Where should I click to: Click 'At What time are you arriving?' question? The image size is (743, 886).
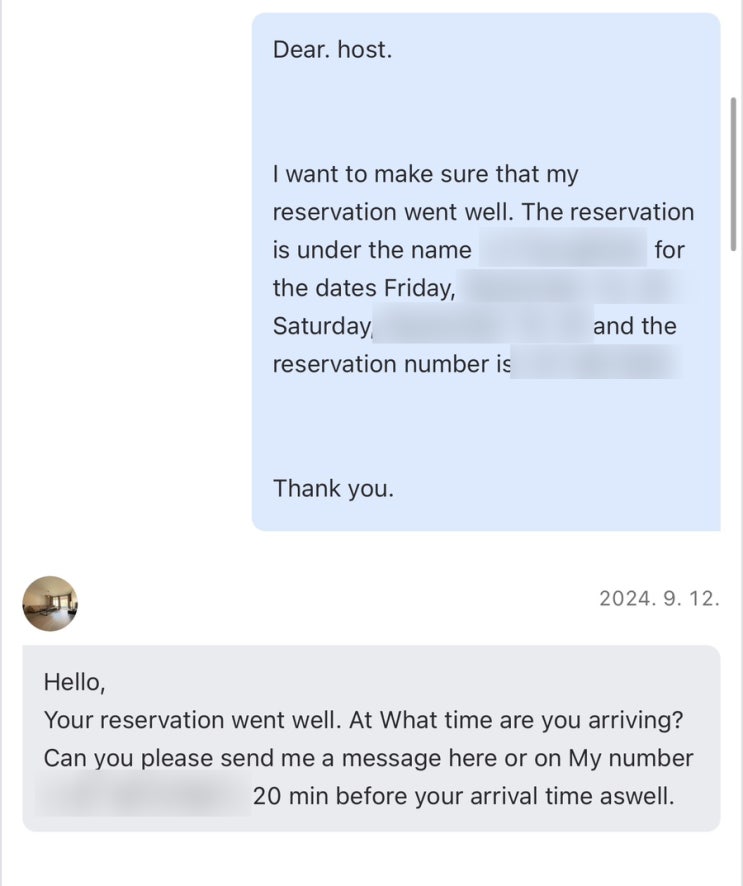coord(516,720)
